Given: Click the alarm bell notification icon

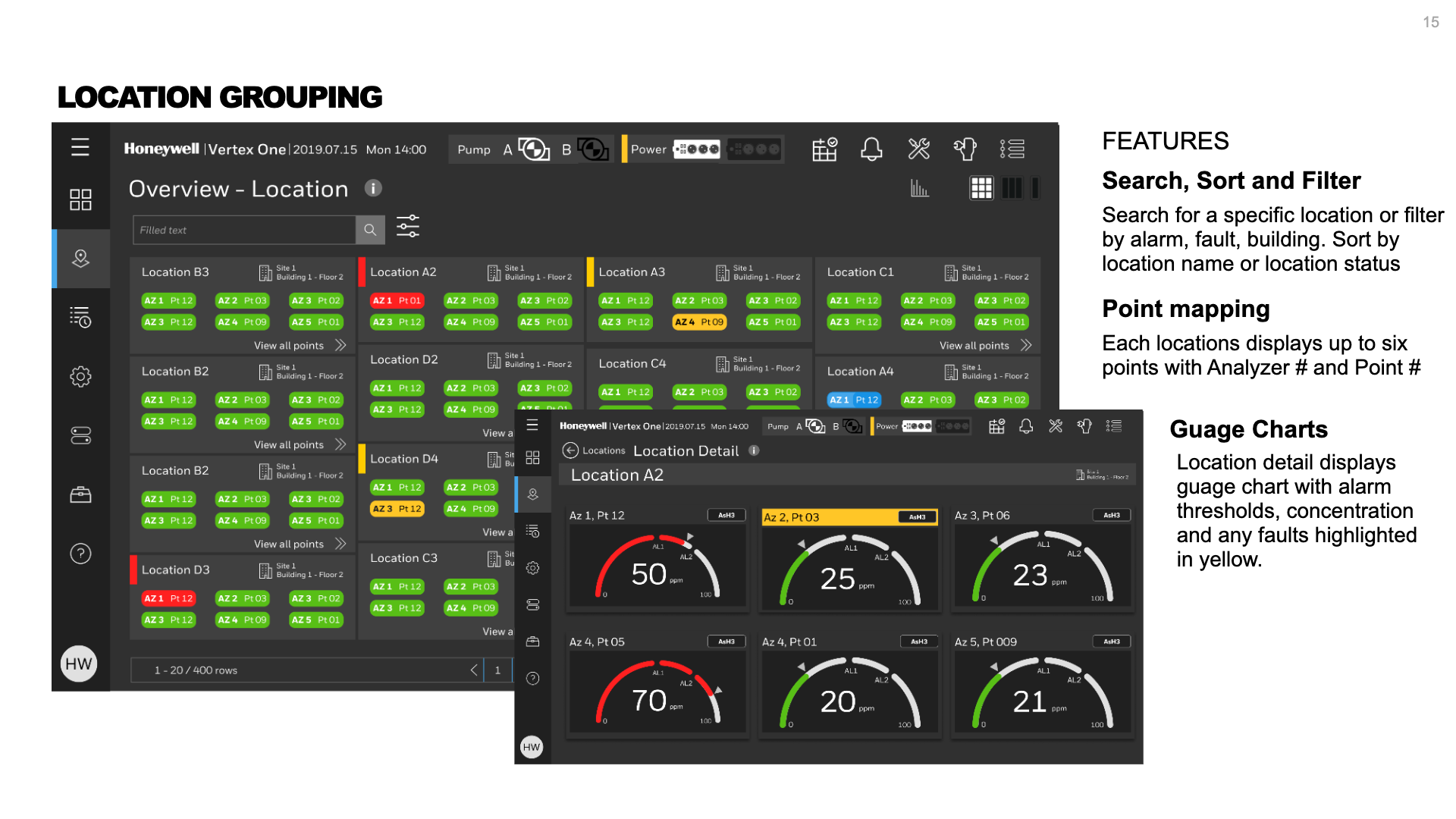Looking at the screenshot, I should coord(871,149).
